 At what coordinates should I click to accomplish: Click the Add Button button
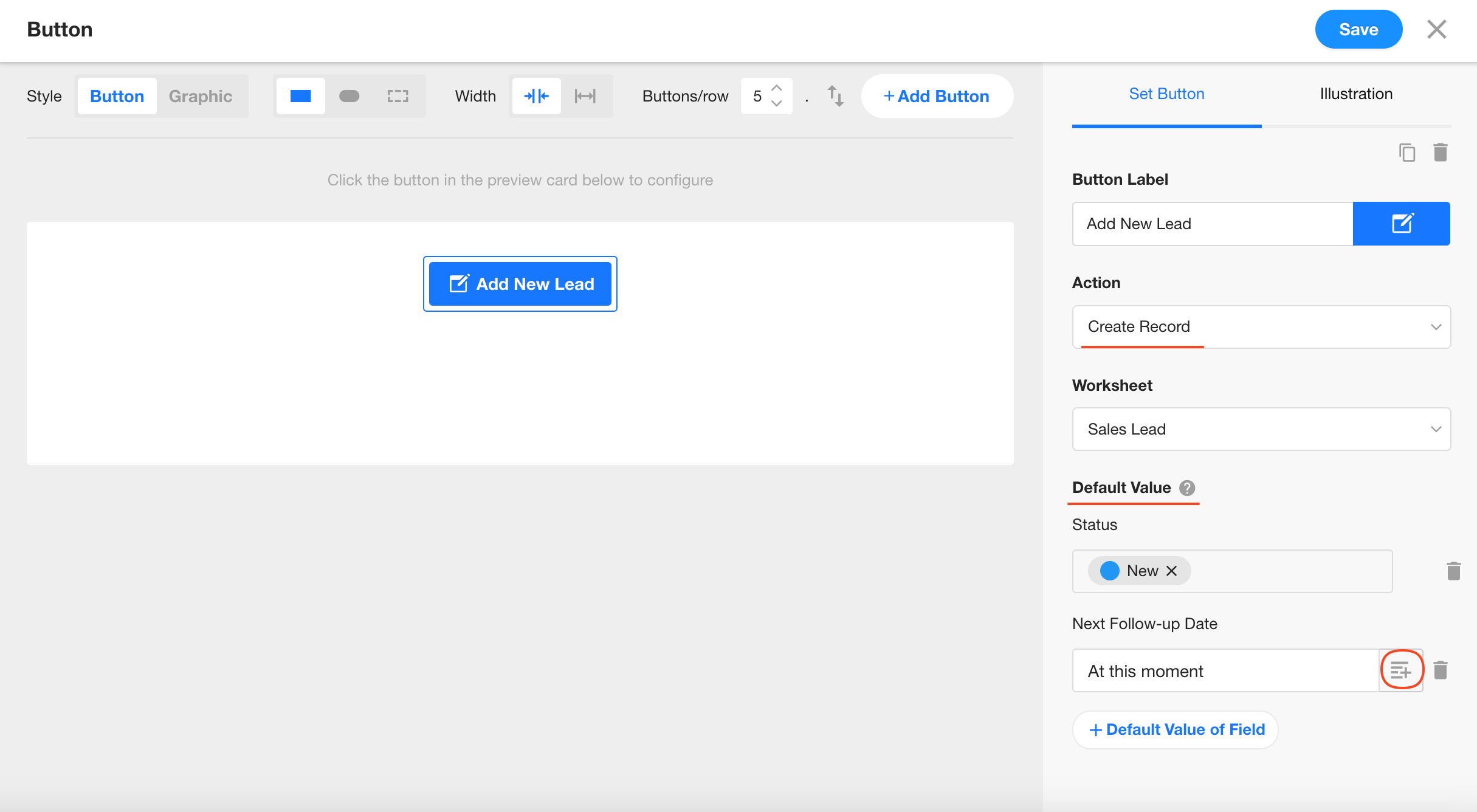pos(937,96)
